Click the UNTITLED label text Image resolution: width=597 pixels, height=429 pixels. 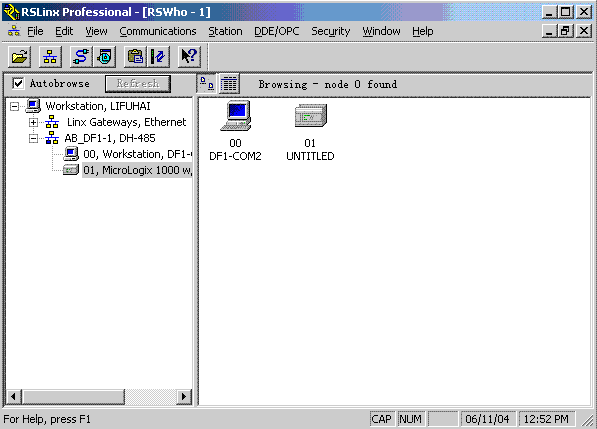[310, 156]
